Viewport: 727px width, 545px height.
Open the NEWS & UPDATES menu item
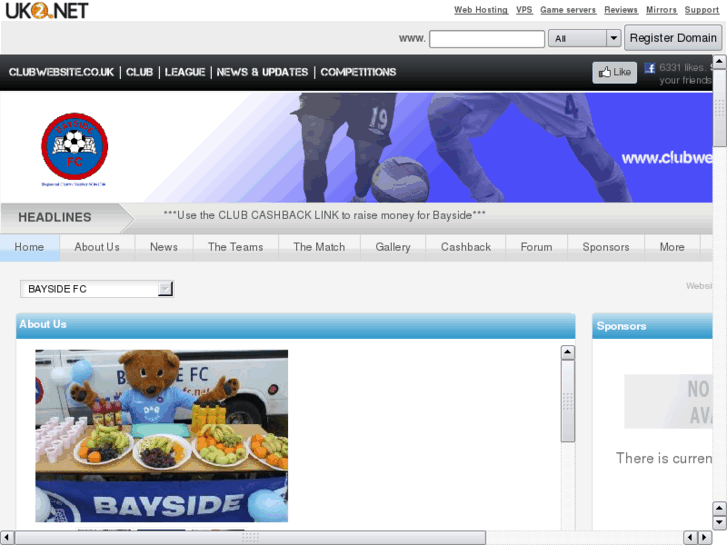click(262, 72)
